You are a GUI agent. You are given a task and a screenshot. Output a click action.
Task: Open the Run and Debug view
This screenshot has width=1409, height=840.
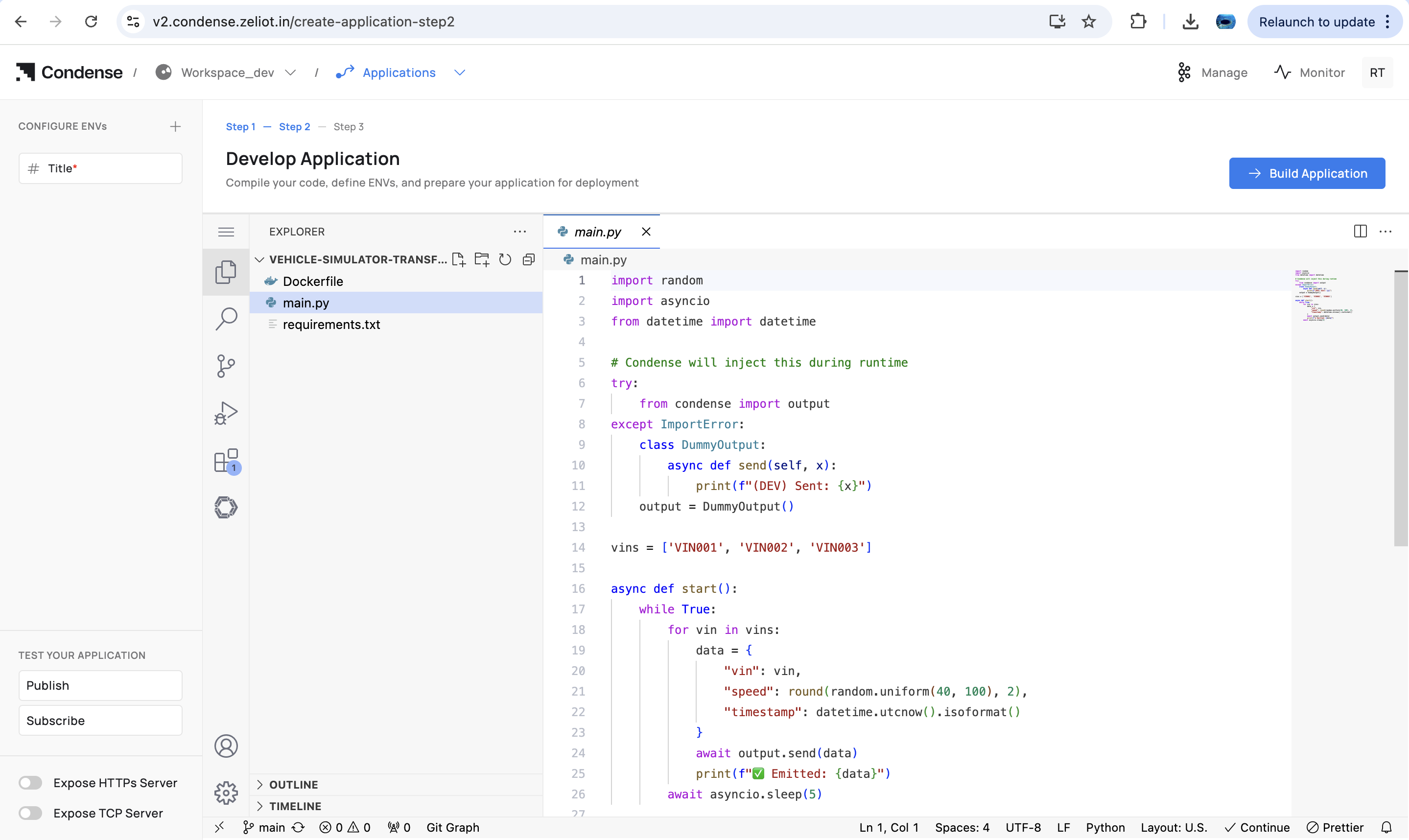[226, 413]
